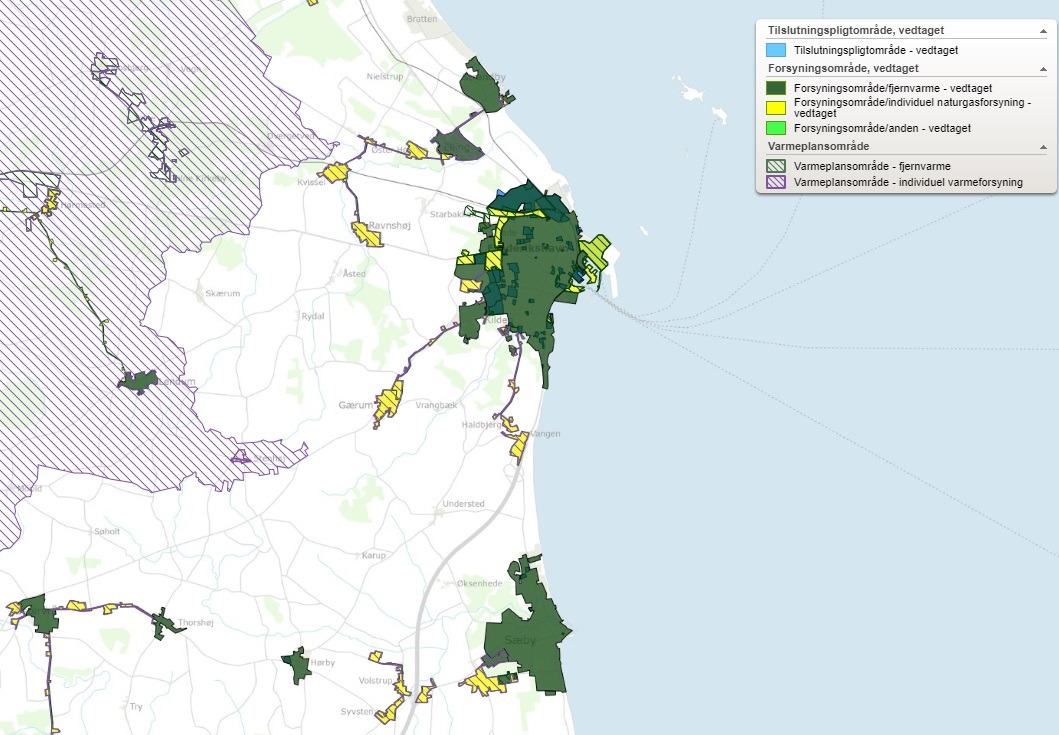Click the Thorshøj green district heating area

163,622
